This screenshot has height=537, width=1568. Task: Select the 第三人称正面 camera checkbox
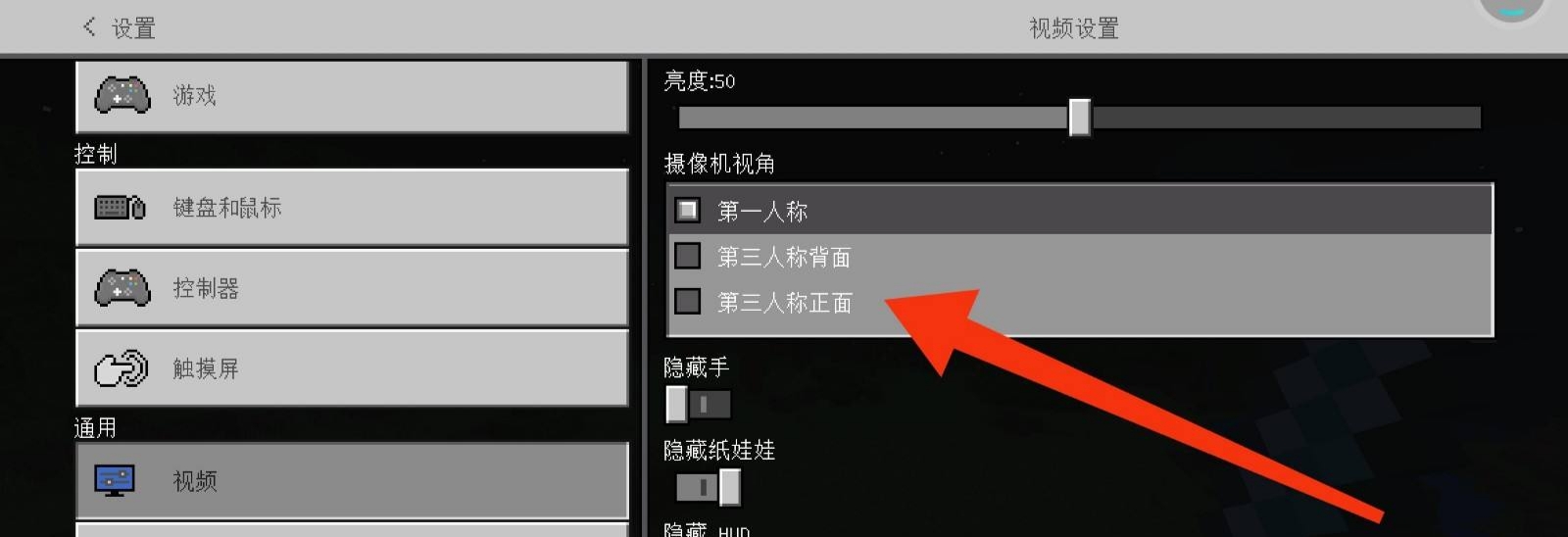pyautogui.click(x=687, y=302)
